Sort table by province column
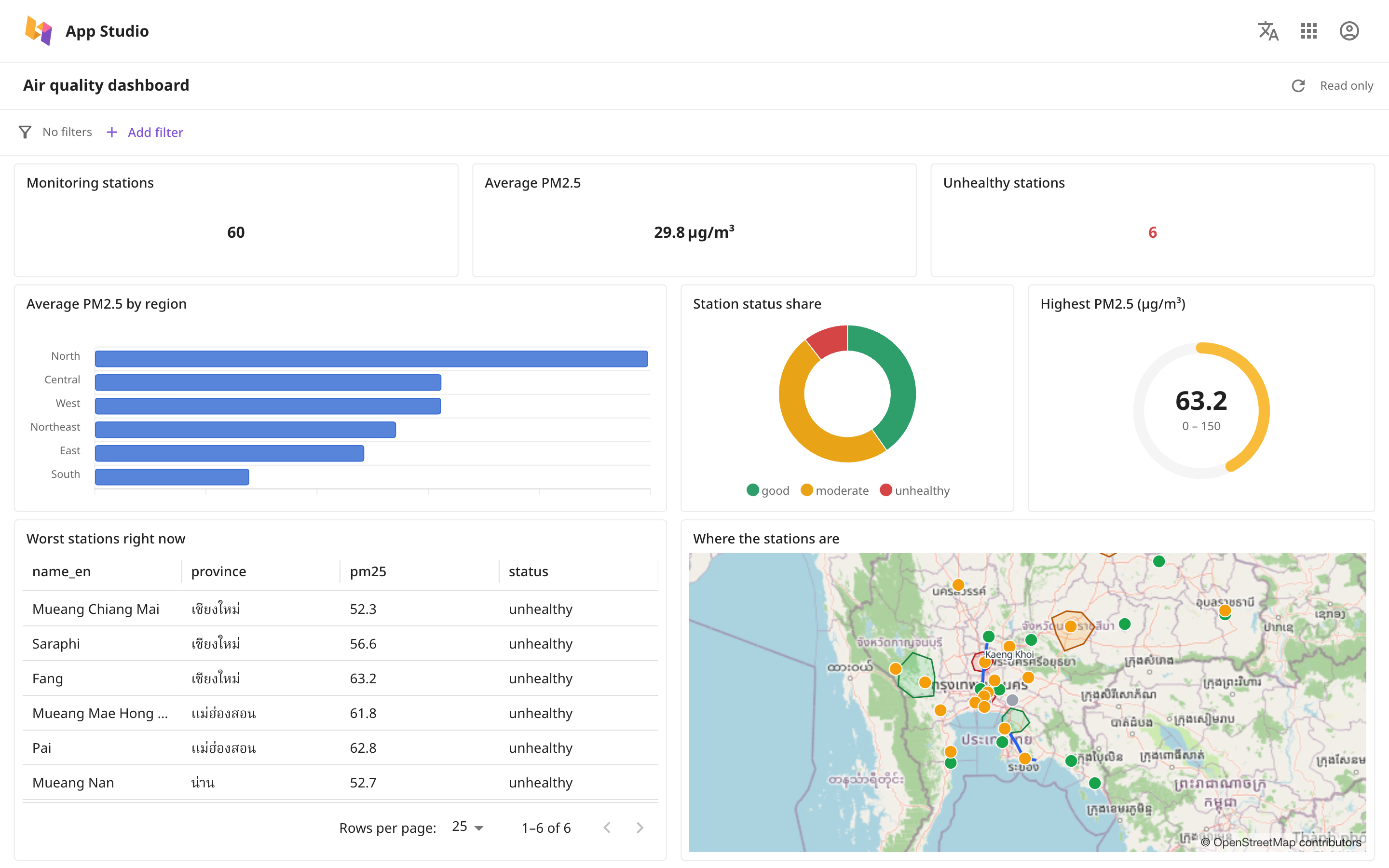This screenshot has height=868, width=1389. [218, 571]
